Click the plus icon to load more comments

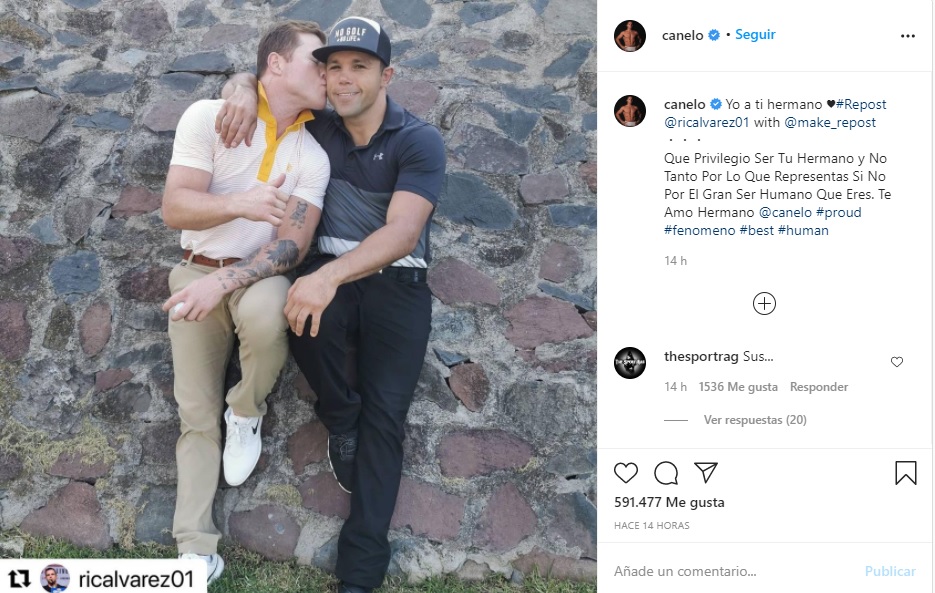click(x=764, y=302)
